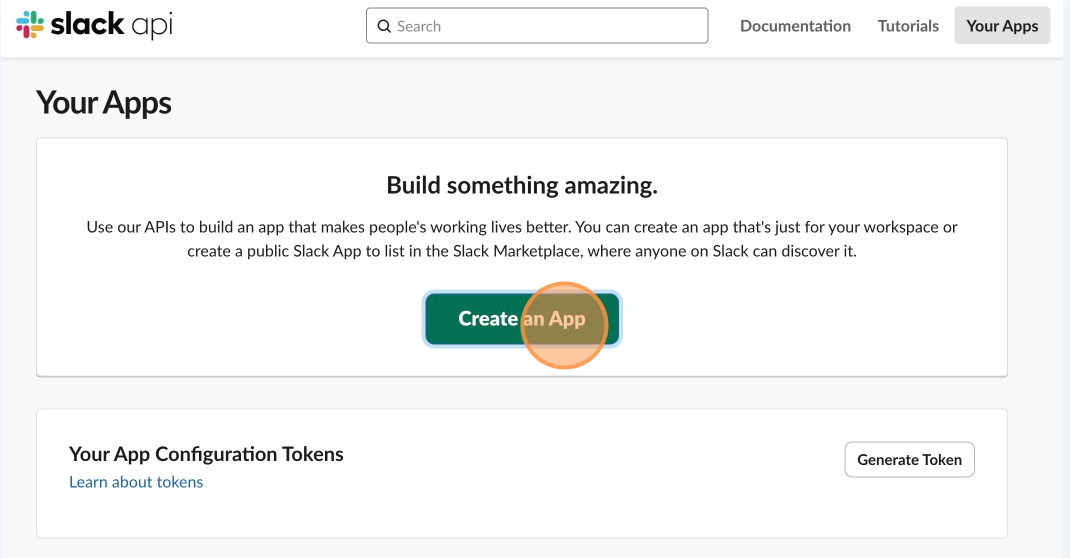This screenshot has height=558, width=1070.
Task: Click the empty area below Build something card button
Action: click(522, 360)
